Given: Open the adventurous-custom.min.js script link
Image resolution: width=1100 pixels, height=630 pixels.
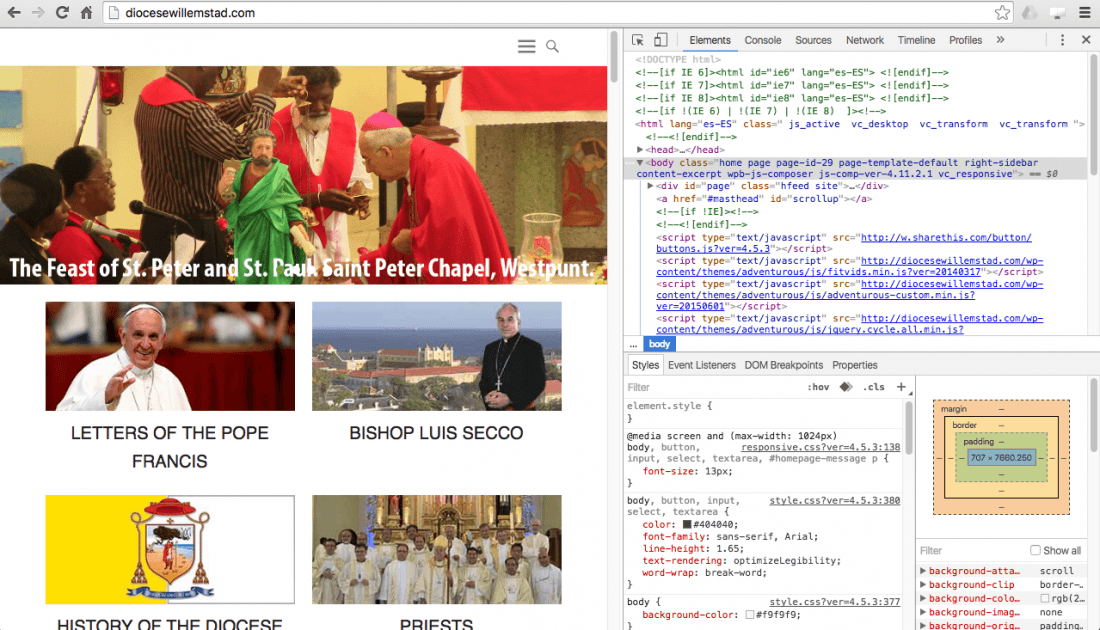Looking at the screenshot, I should pyautogui.click(x=850, y=295).
